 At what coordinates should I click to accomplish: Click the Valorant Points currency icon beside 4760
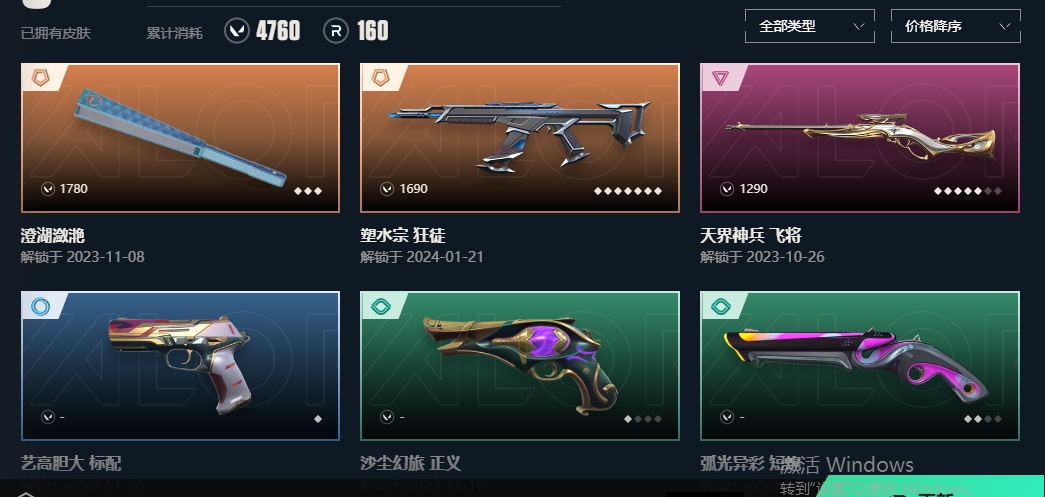click(237, 31)
